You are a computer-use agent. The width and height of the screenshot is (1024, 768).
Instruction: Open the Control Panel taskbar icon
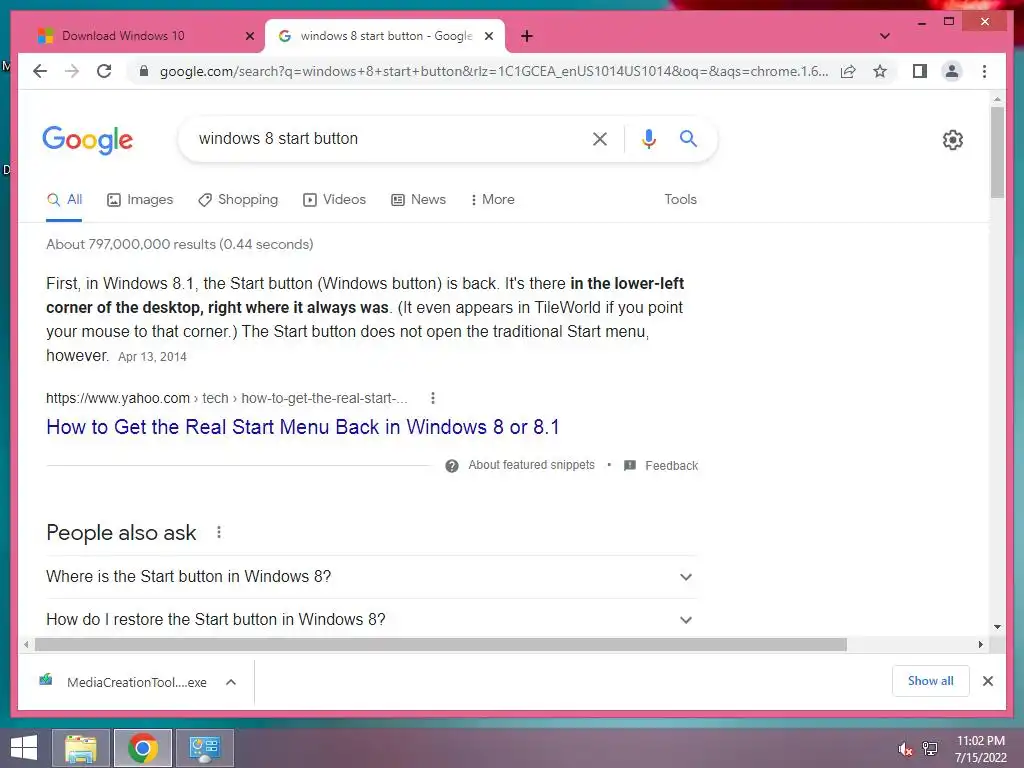205,748
